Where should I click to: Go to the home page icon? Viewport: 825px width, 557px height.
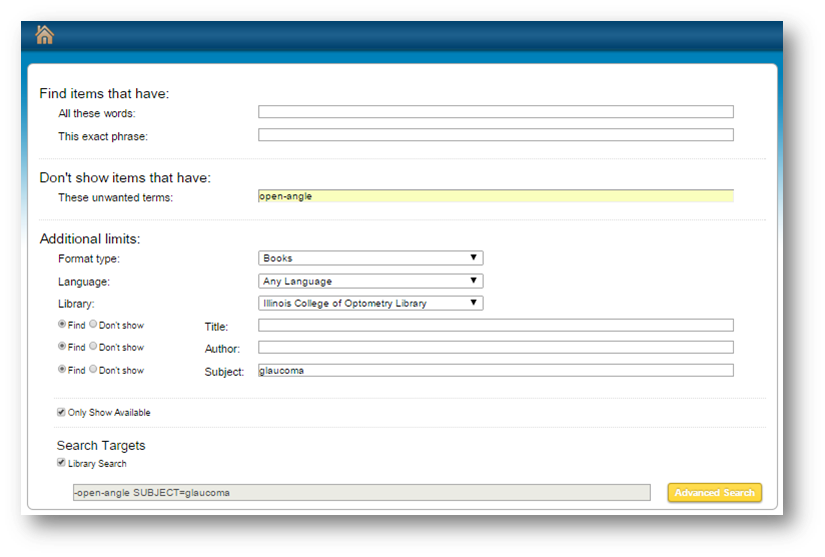pos(45,35)
